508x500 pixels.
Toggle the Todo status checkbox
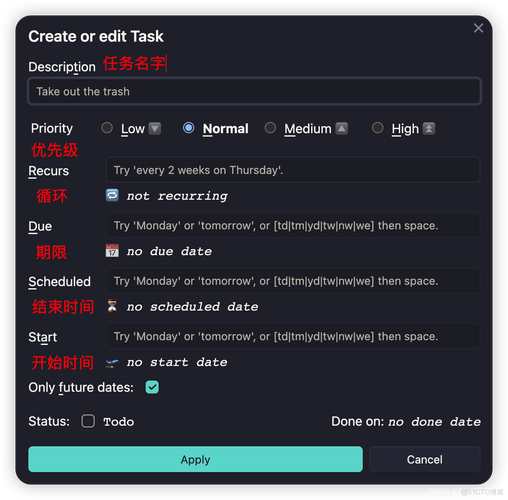tap(88, 421)
